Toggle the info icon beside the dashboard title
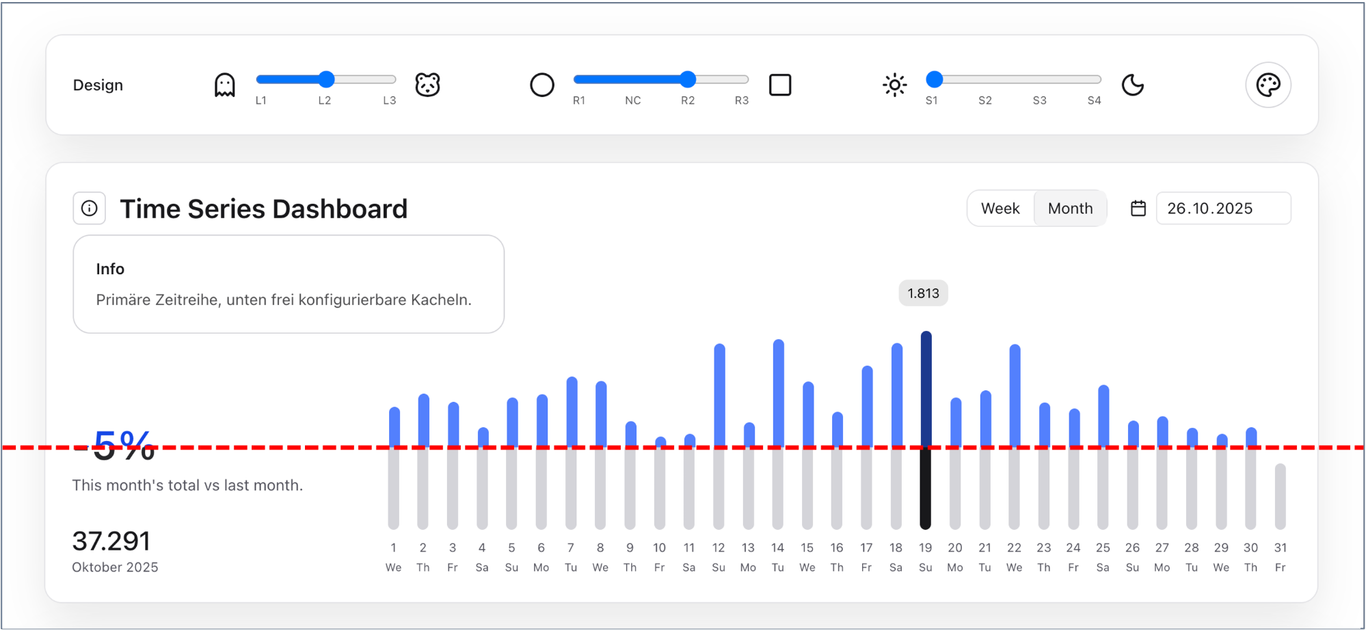This screenshot has width=1366, height=631. point(89,209)
